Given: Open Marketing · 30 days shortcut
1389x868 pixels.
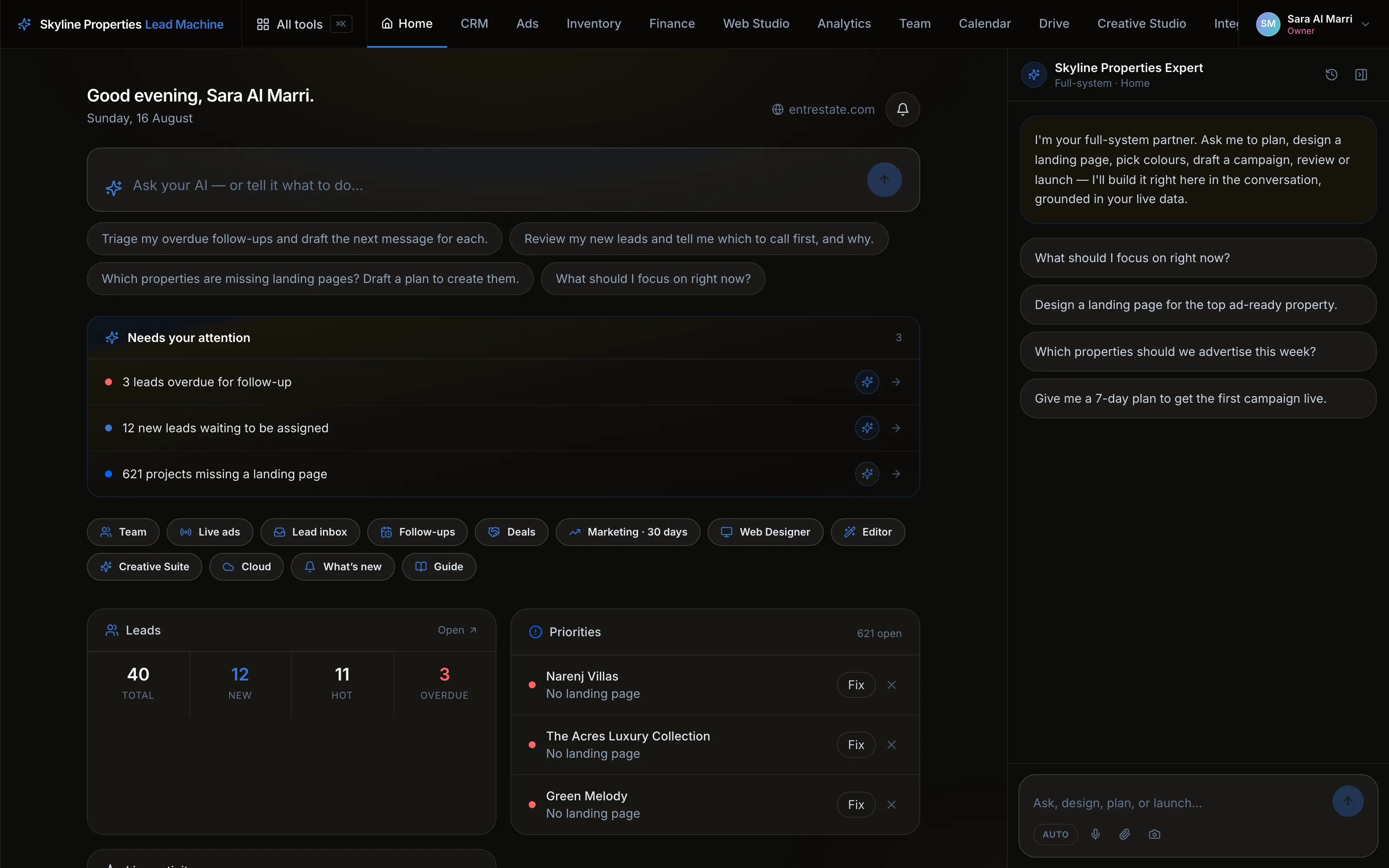Looking at the screenshot, I should pos(627,532).
